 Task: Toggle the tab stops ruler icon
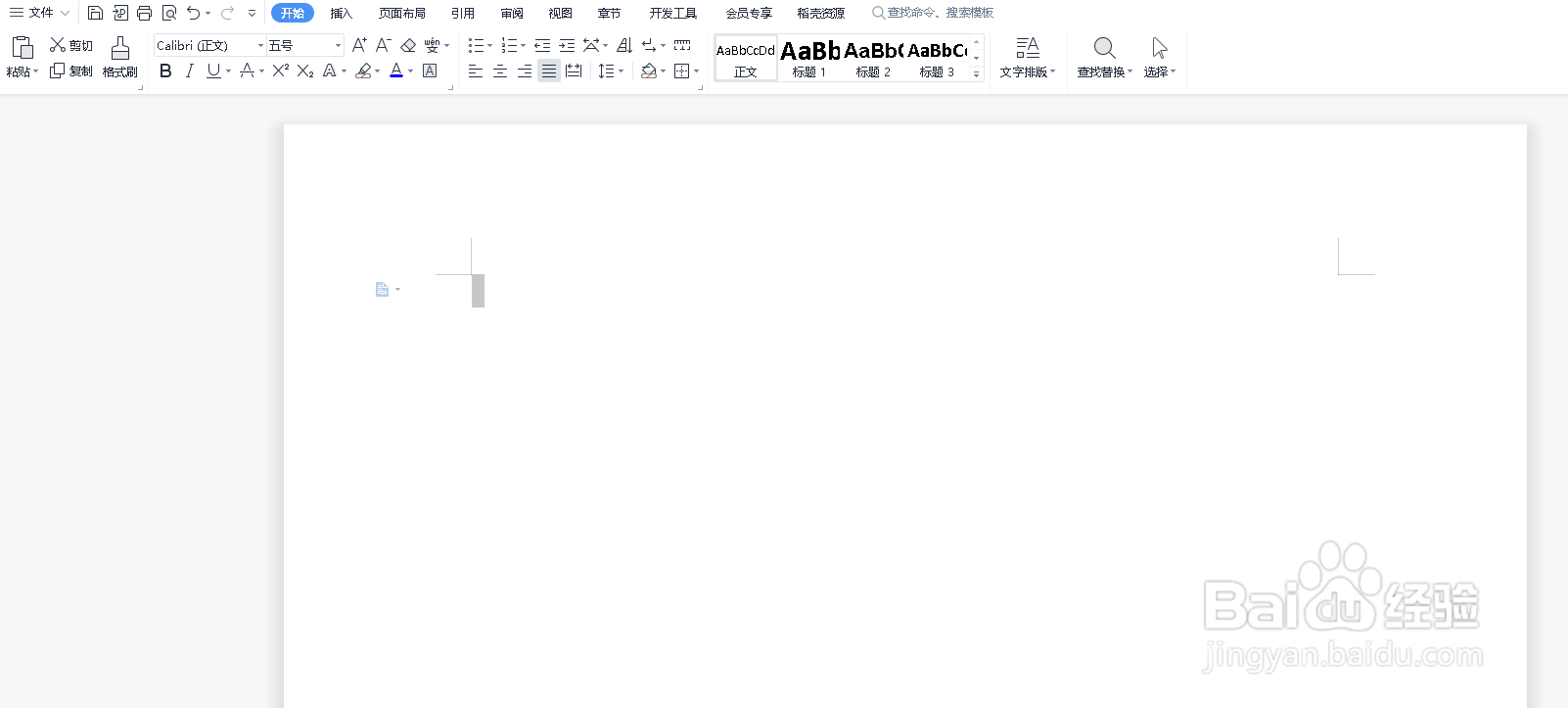(682, 45)
